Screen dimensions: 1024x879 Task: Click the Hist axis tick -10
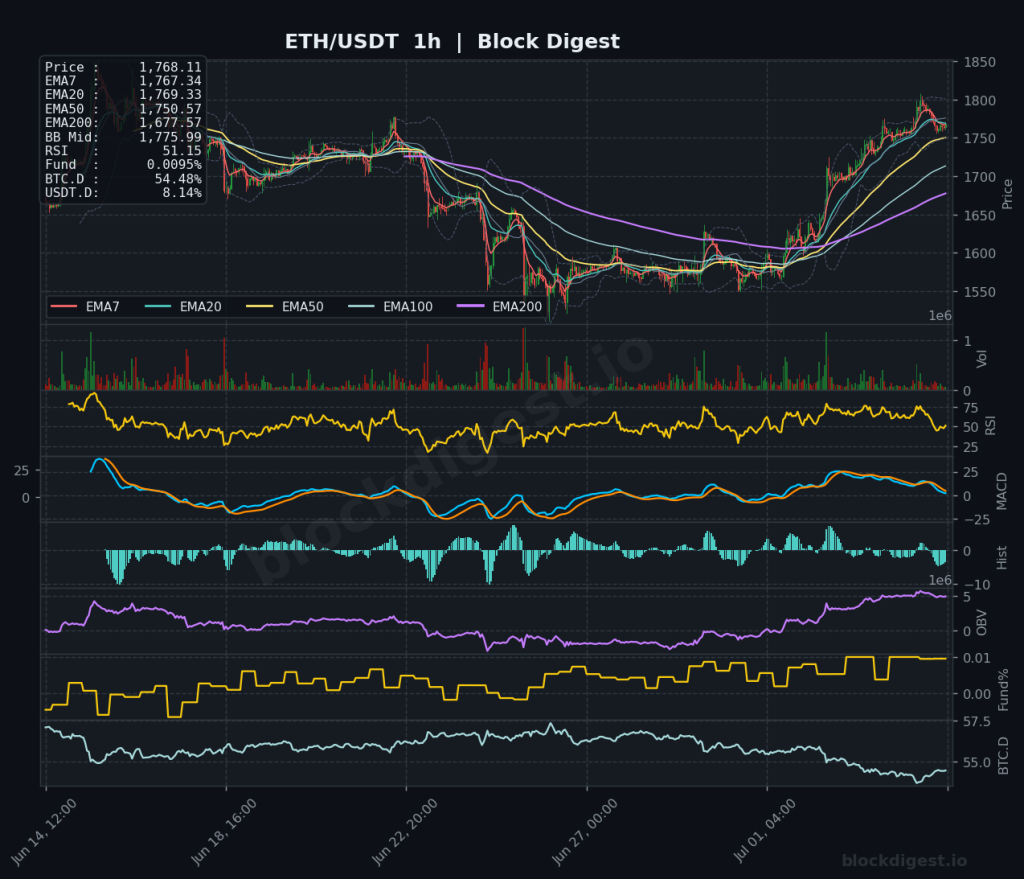coord(976,585)
